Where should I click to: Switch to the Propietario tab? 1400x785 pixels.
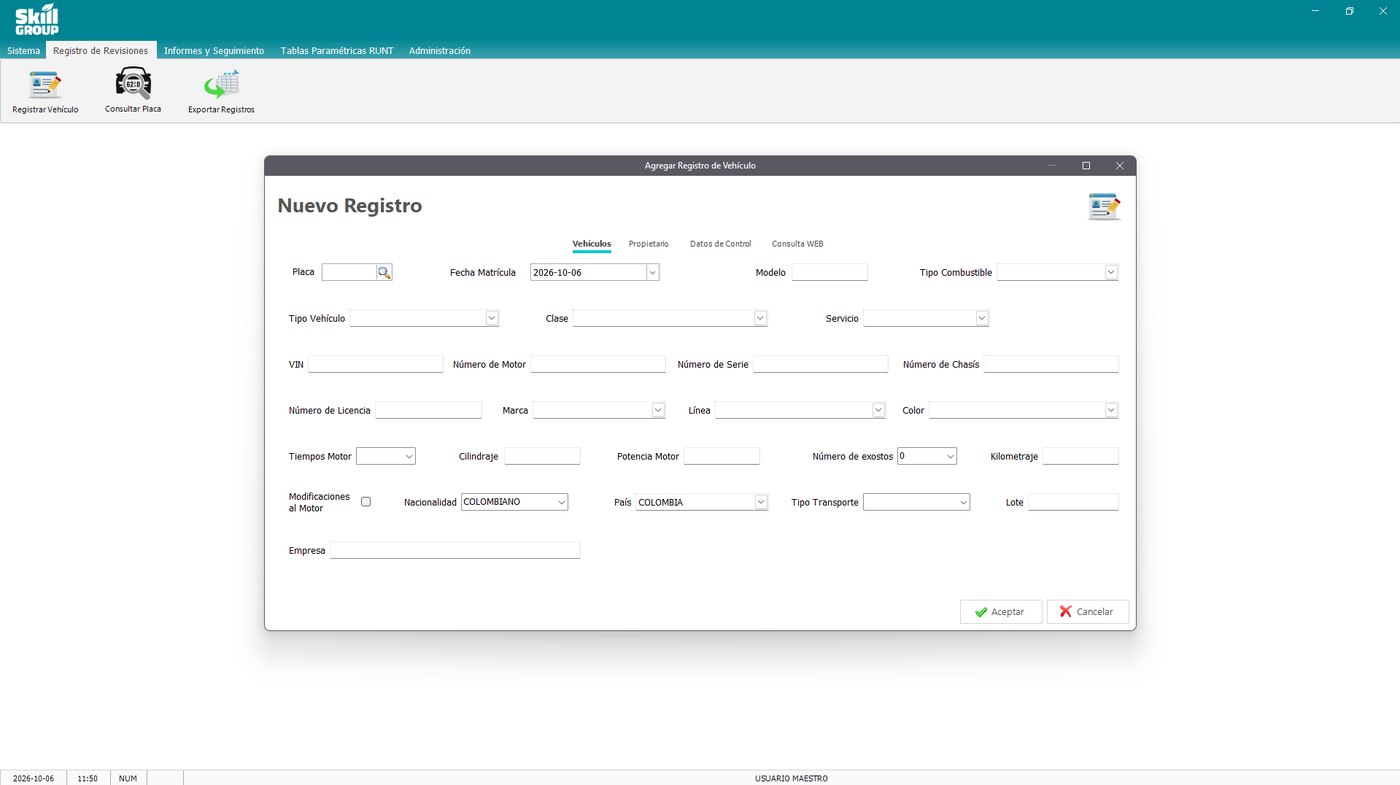[x=648, y=244]
